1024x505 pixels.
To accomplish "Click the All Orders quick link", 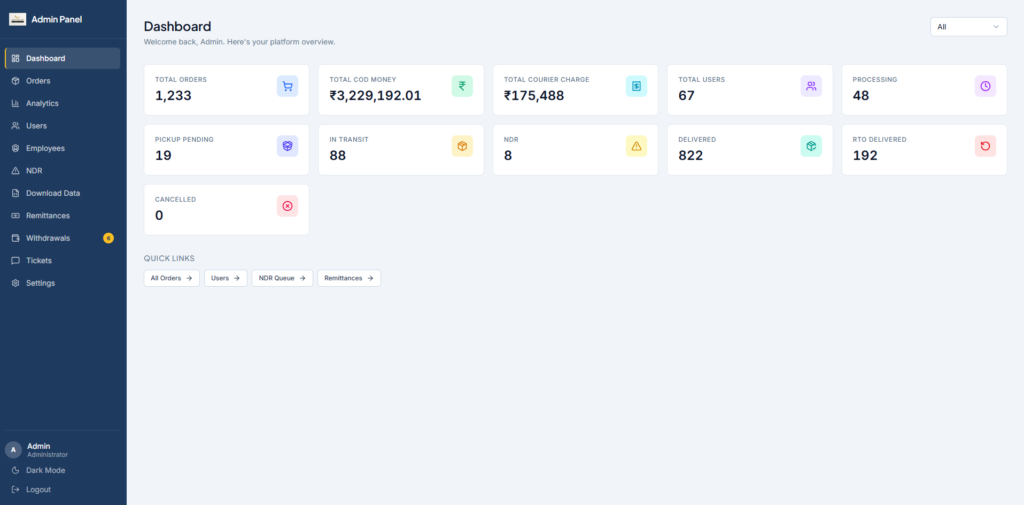I will coord(172,278).
